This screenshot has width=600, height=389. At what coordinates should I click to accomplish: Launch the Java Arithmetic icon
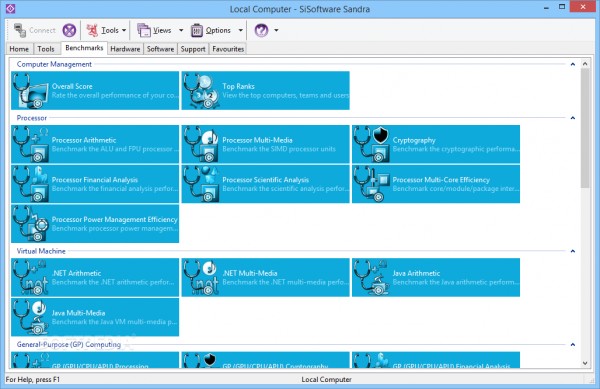tap(372, 278)
